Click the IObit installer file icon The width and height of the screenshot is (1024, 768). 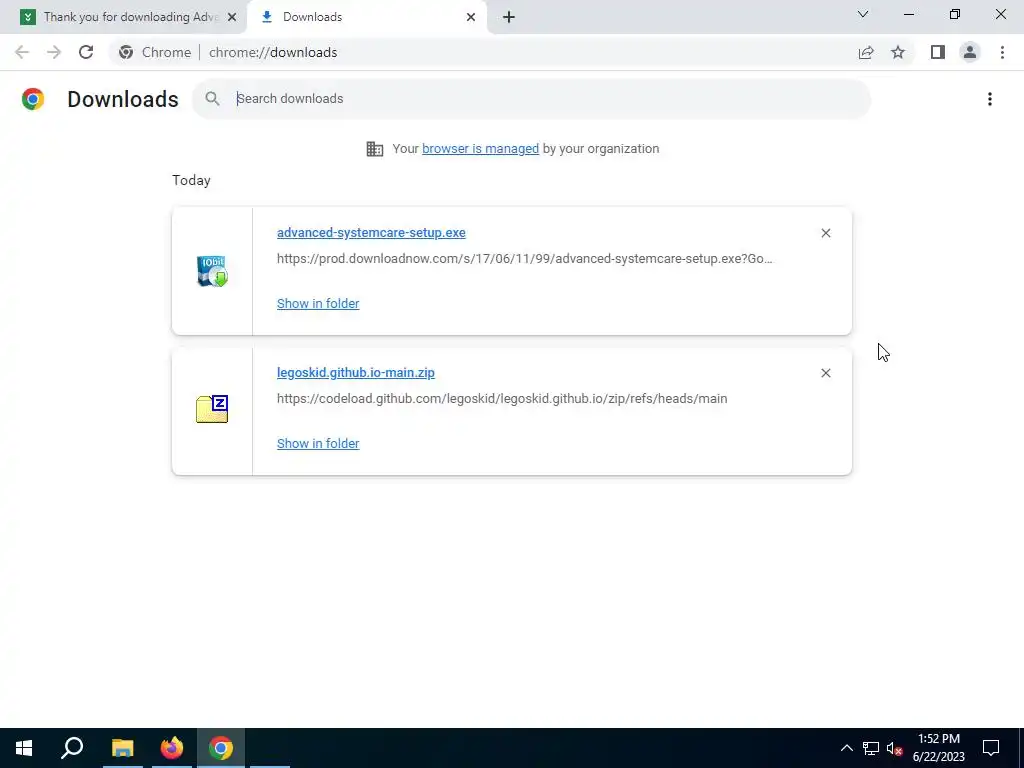point(212,271)
